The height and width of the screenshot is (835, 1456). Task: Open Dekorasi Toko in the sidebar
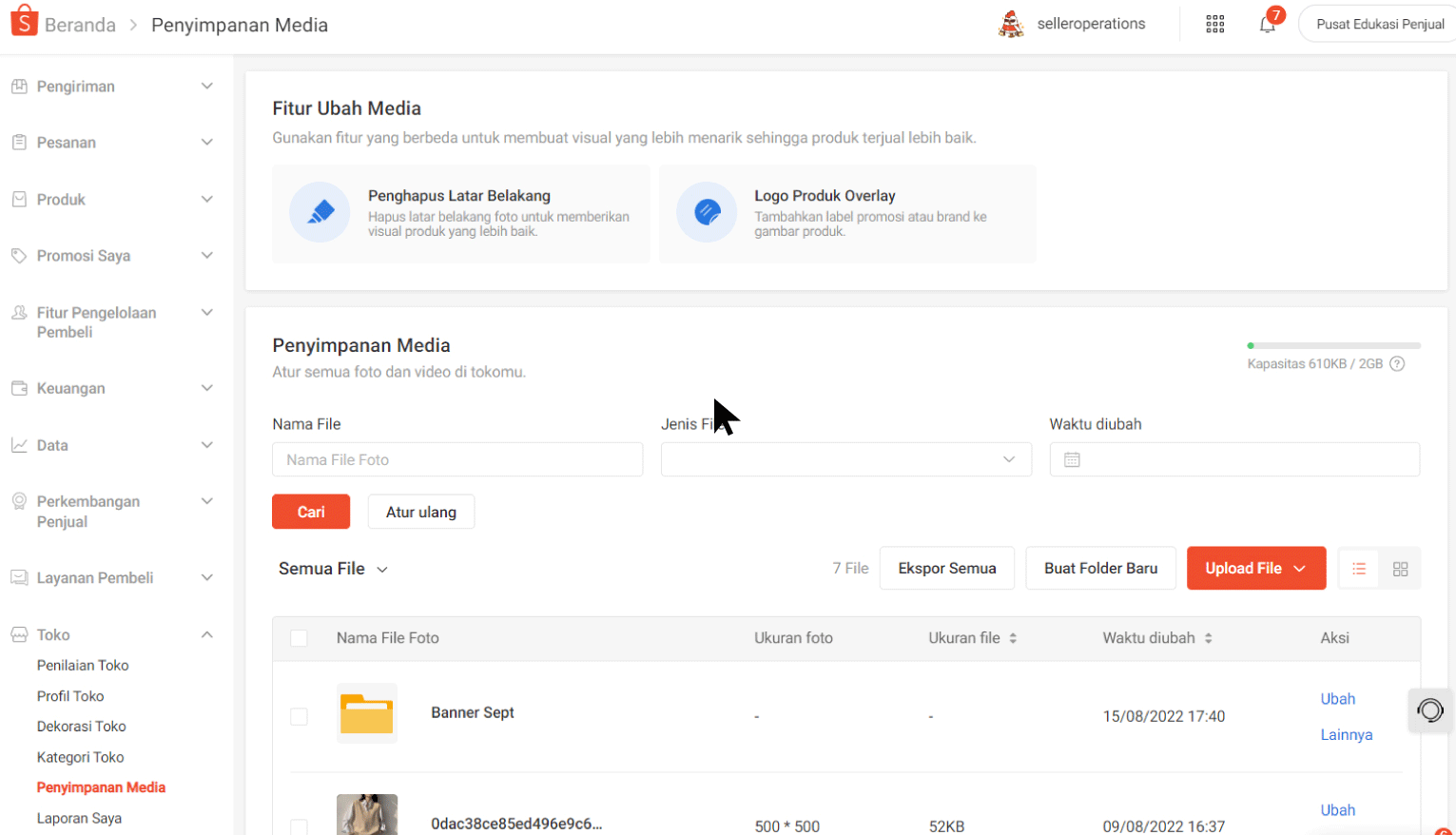click(81, 727)
